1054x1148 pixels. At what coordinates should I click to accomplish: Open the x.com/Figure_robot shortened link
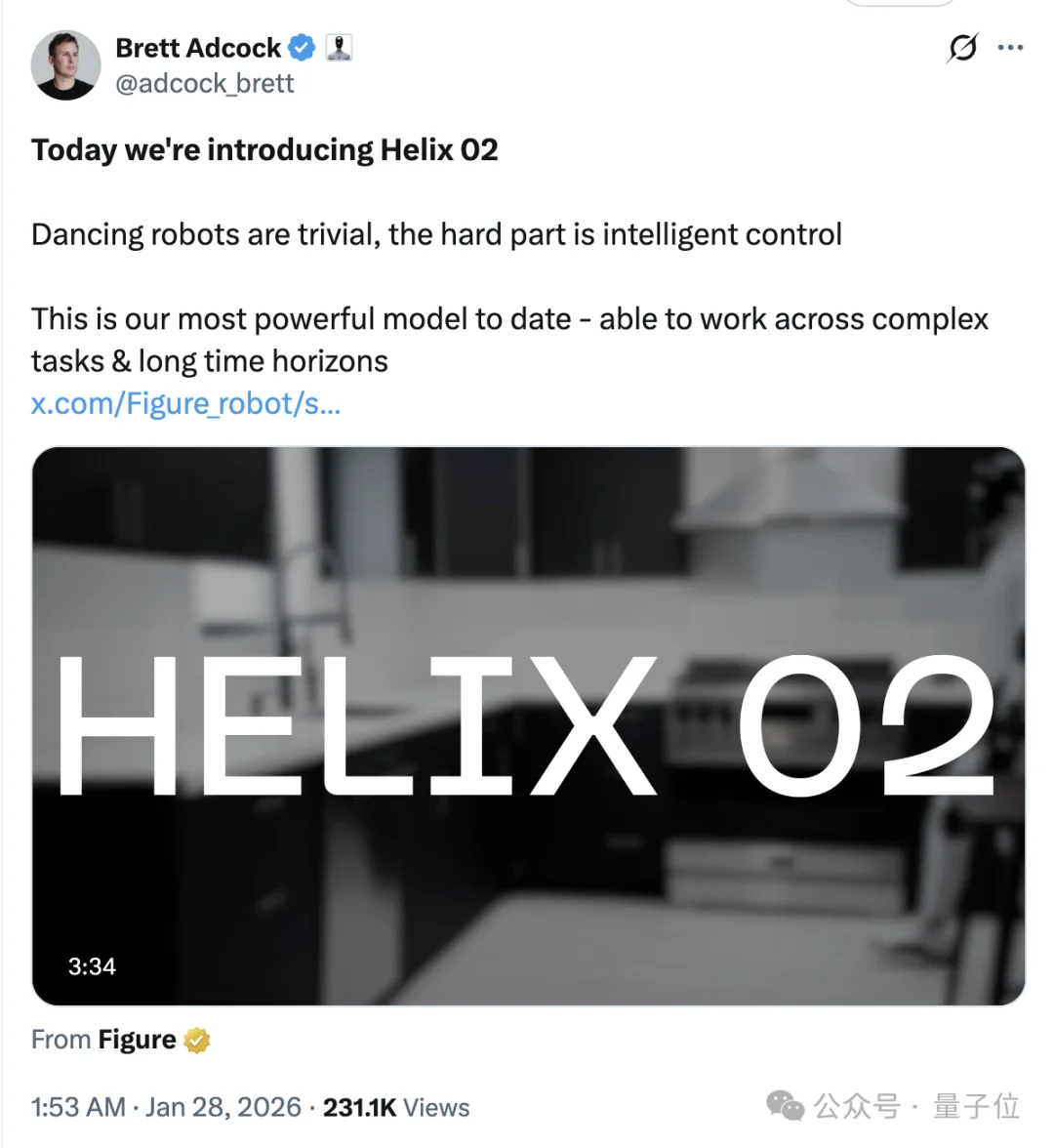(185, 403)
